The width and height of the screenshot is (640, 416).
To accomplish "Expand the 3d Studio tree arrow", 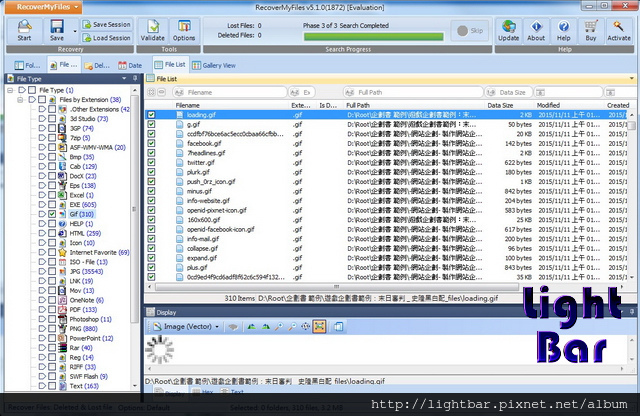I will click(42, 118).
